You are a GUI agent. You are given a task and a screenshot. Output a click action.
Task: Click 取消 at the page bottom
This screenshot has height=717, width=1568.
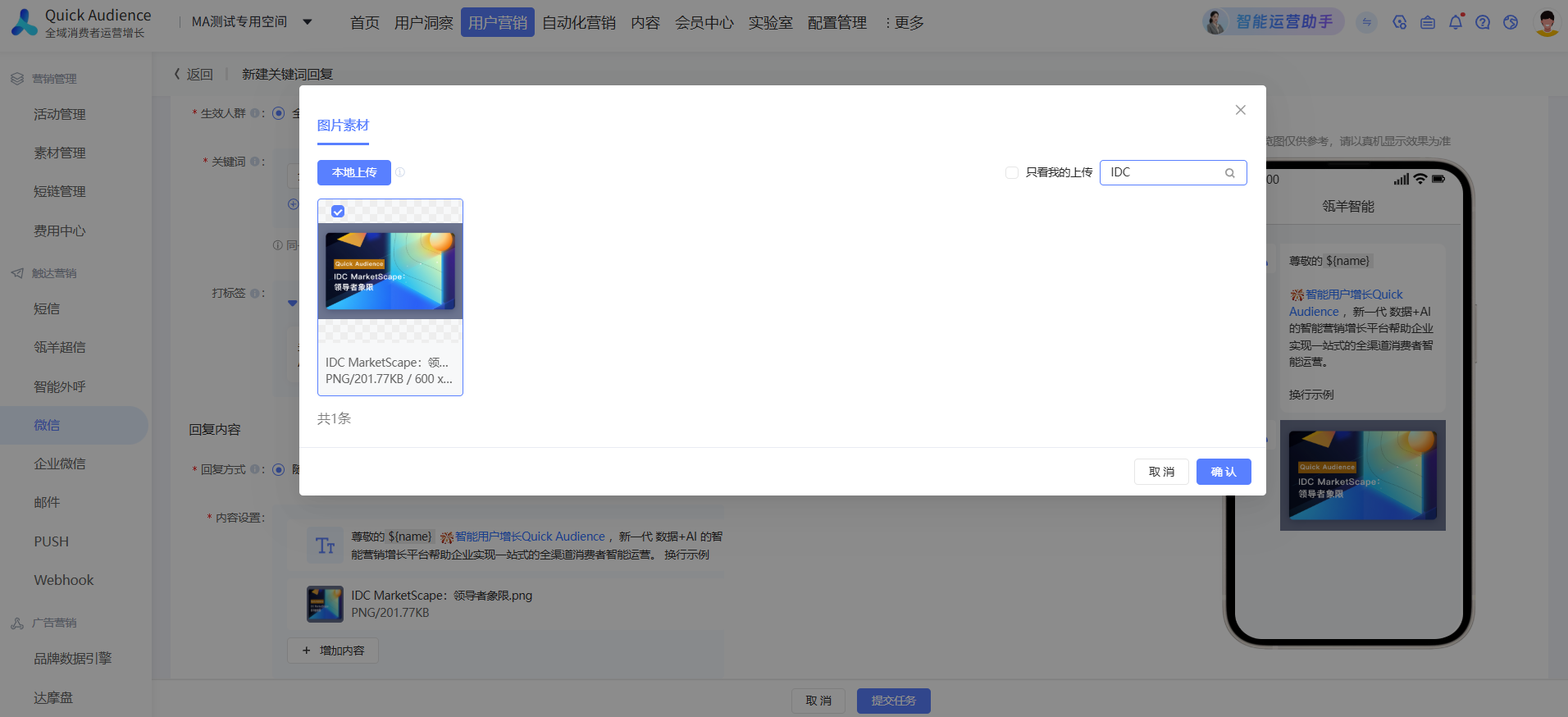tap(818, 701)
